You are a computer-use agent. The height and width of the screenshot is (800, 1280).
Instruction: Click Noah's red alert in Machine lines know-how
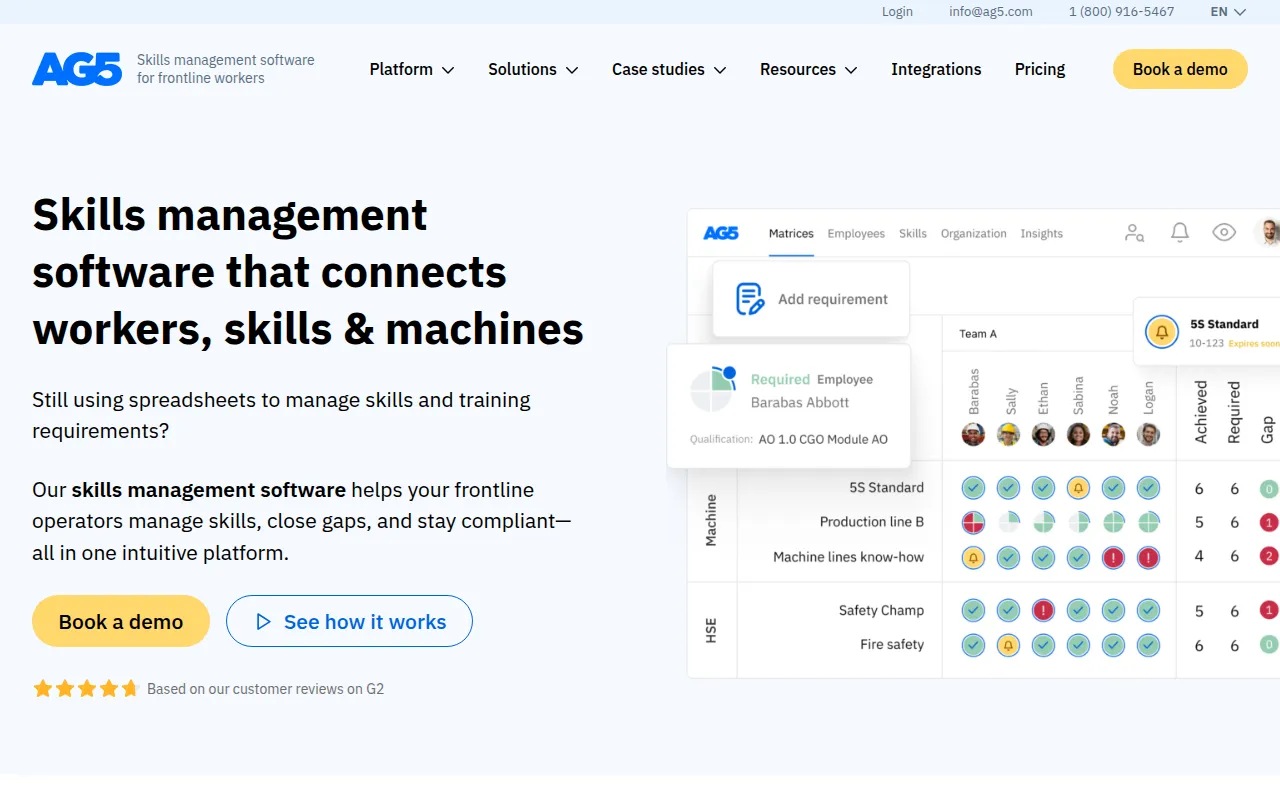click(1114, 557)
